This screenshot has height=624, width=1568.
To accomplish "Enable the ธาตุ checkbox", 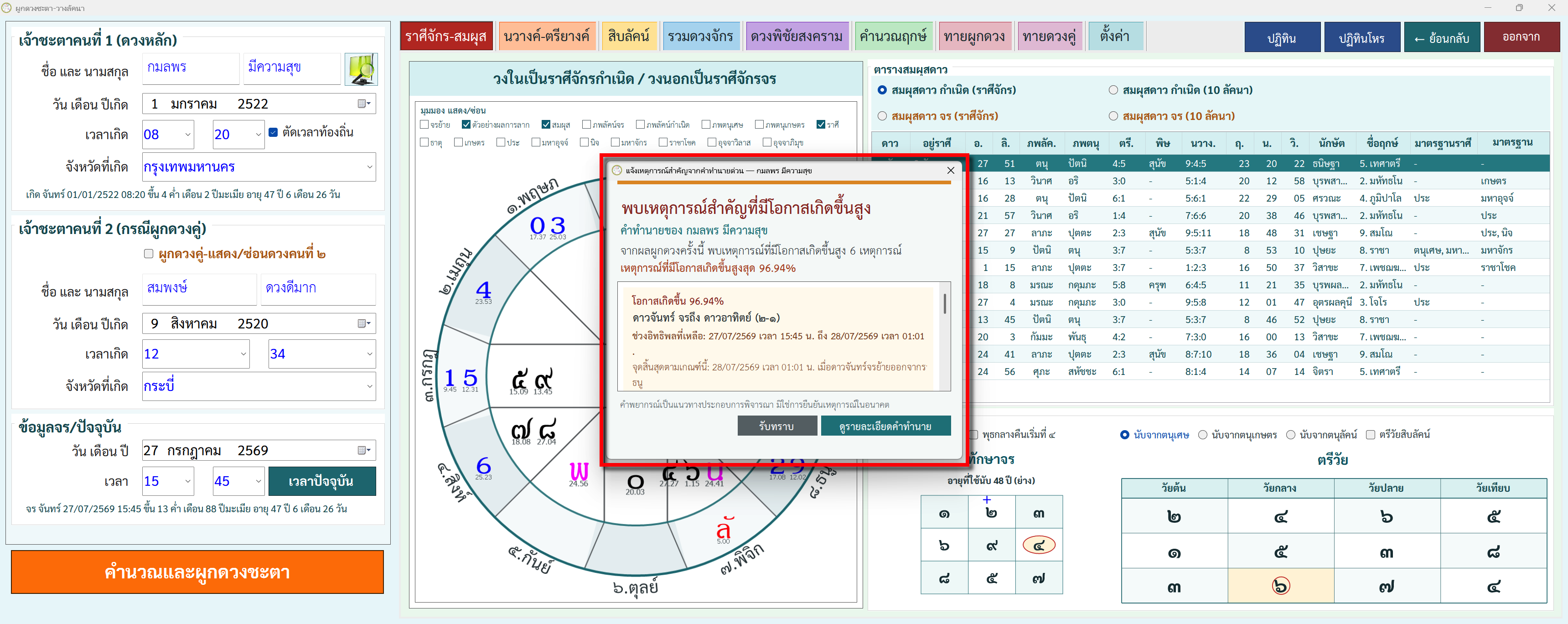I will pos(424,142).
